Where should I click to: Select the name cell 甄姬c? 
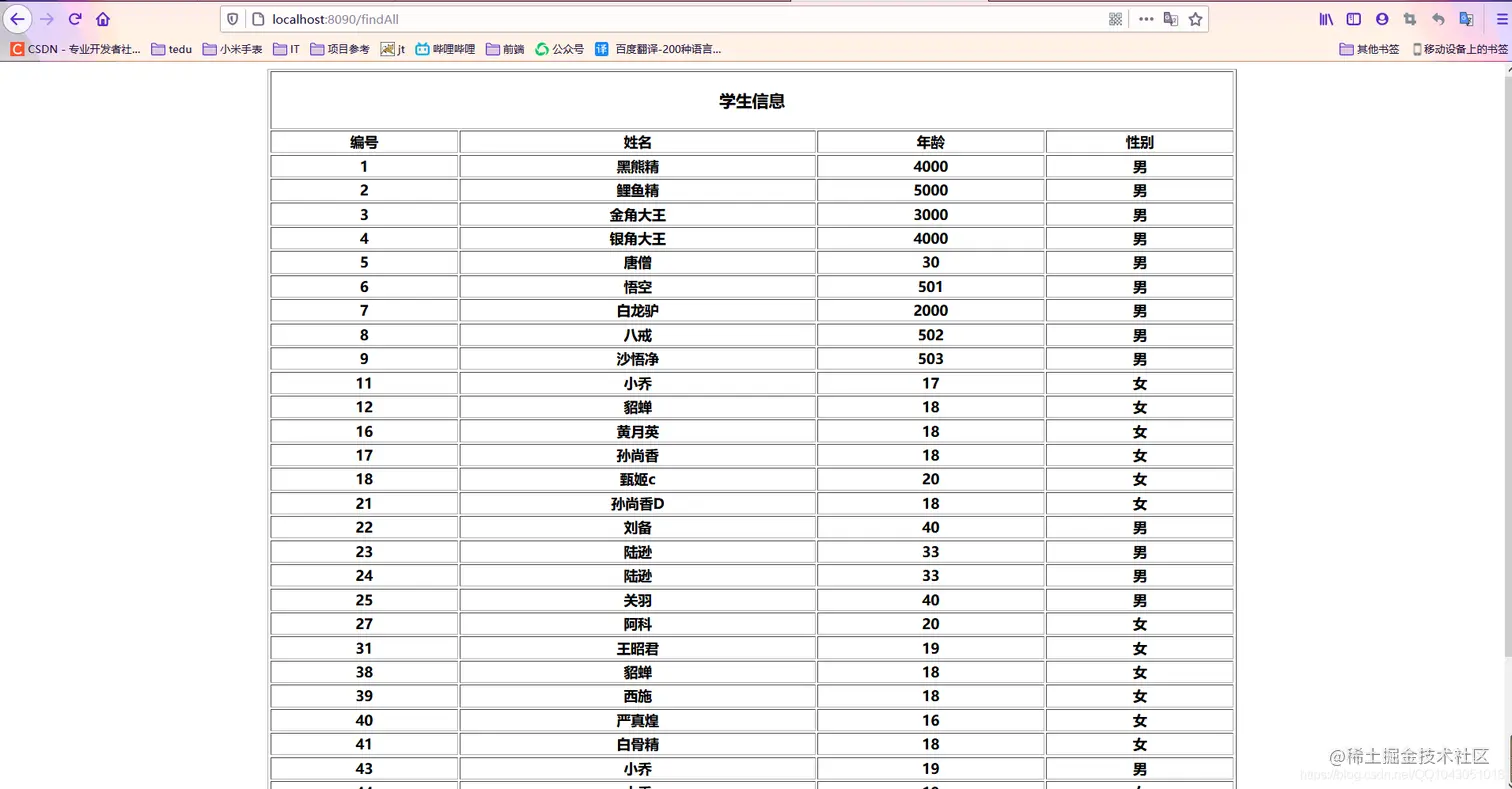click(638, 479)
